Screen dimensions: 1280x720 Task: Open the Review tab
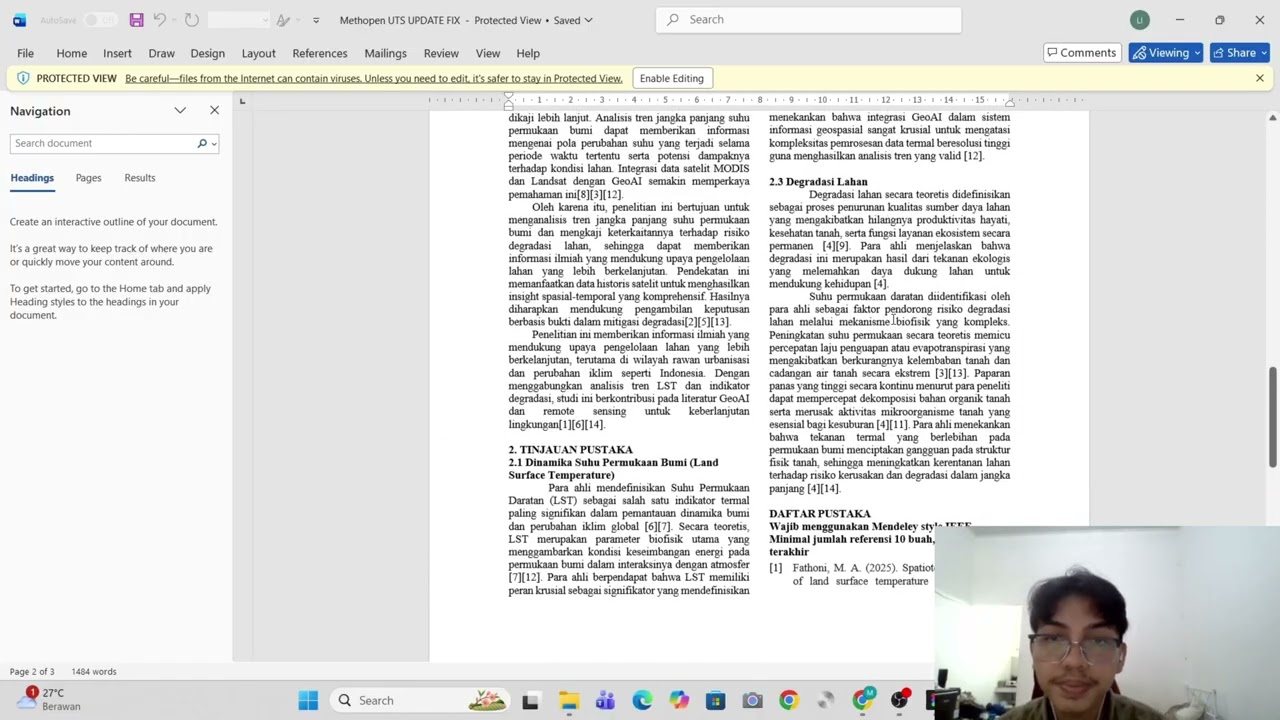coord(441,53)
